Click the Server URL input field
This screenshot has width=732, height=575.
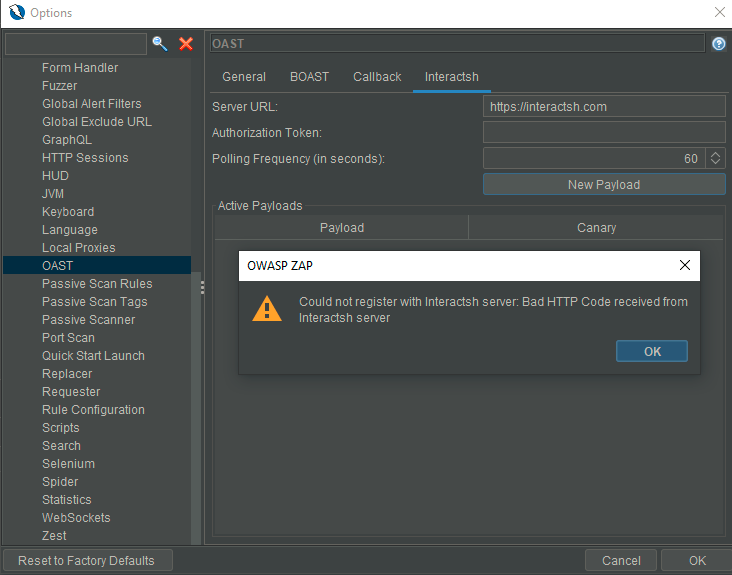604,106
